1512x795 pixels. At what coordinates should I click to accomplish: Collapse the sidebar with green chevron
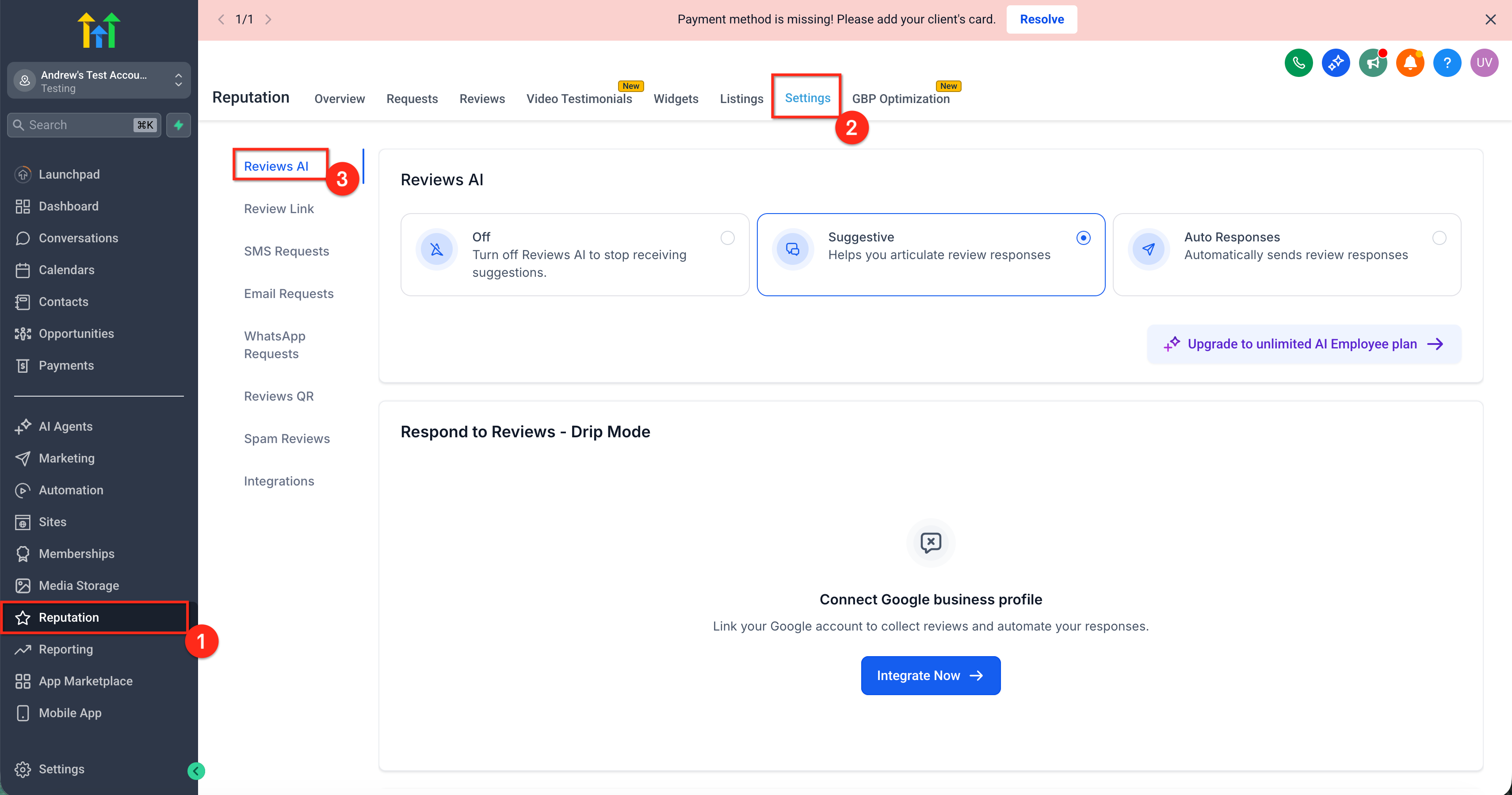[x=196, y=770]
